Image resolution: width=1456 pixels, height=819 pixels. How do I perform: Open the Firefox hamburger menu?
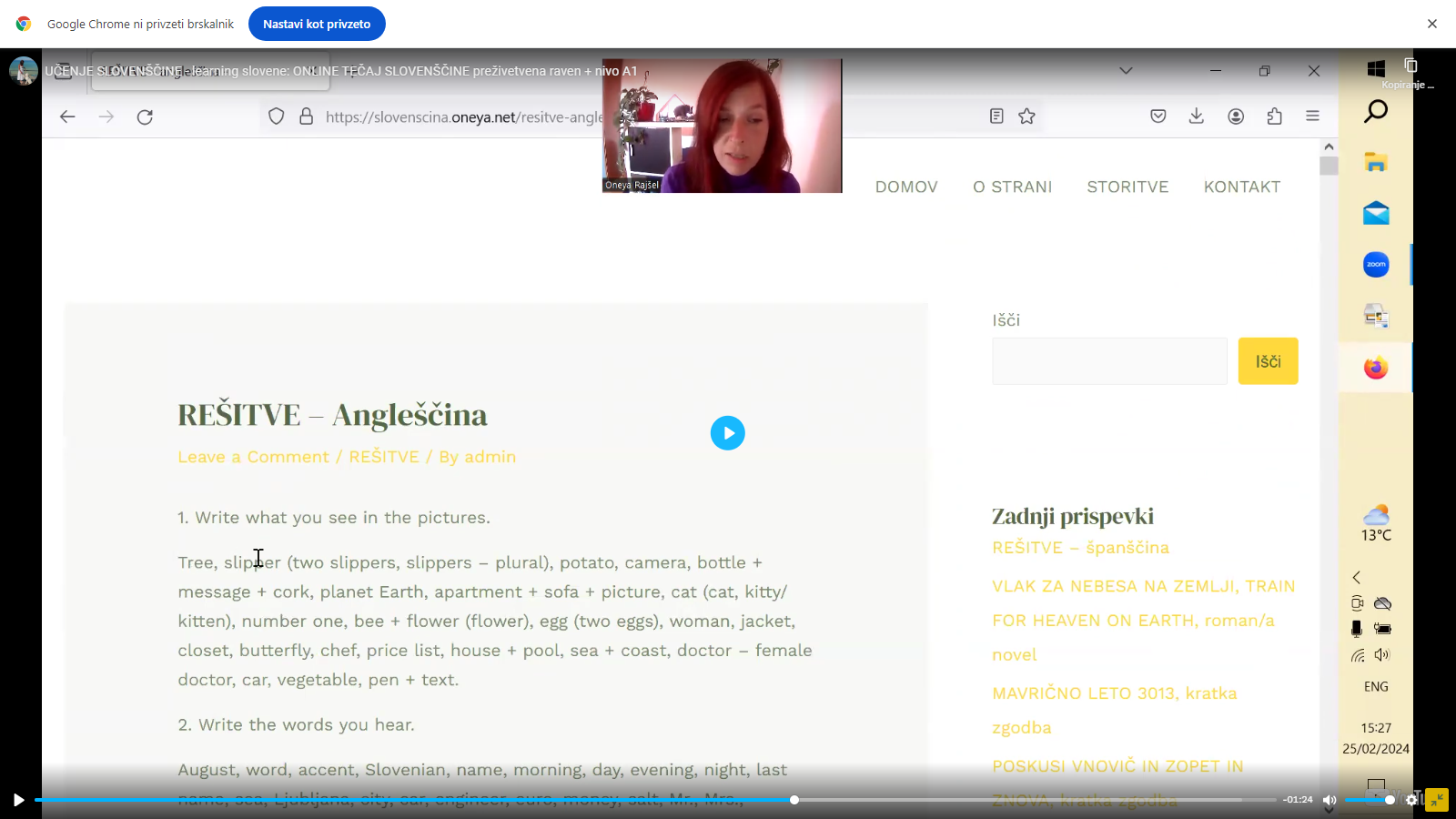1312,116
